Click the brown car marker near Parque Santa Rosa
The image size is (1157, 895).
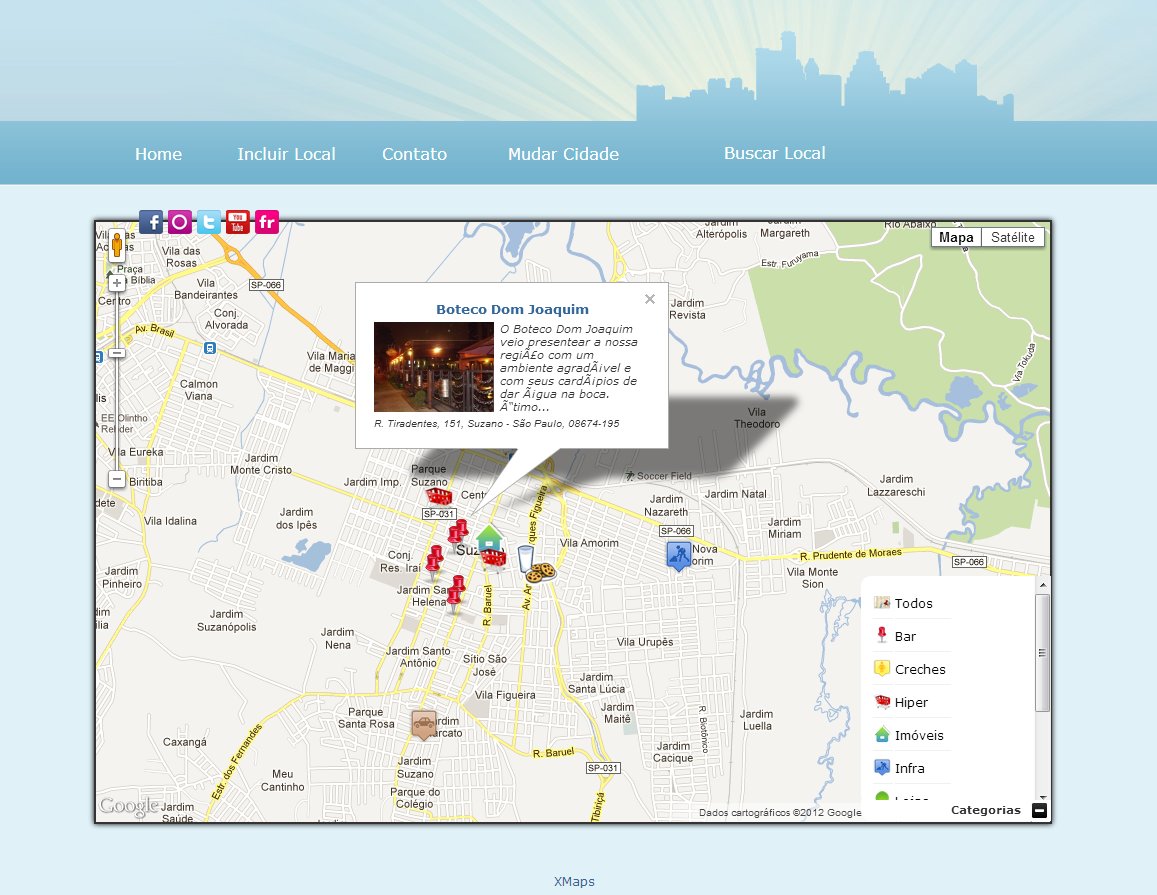tap(424, 725)
